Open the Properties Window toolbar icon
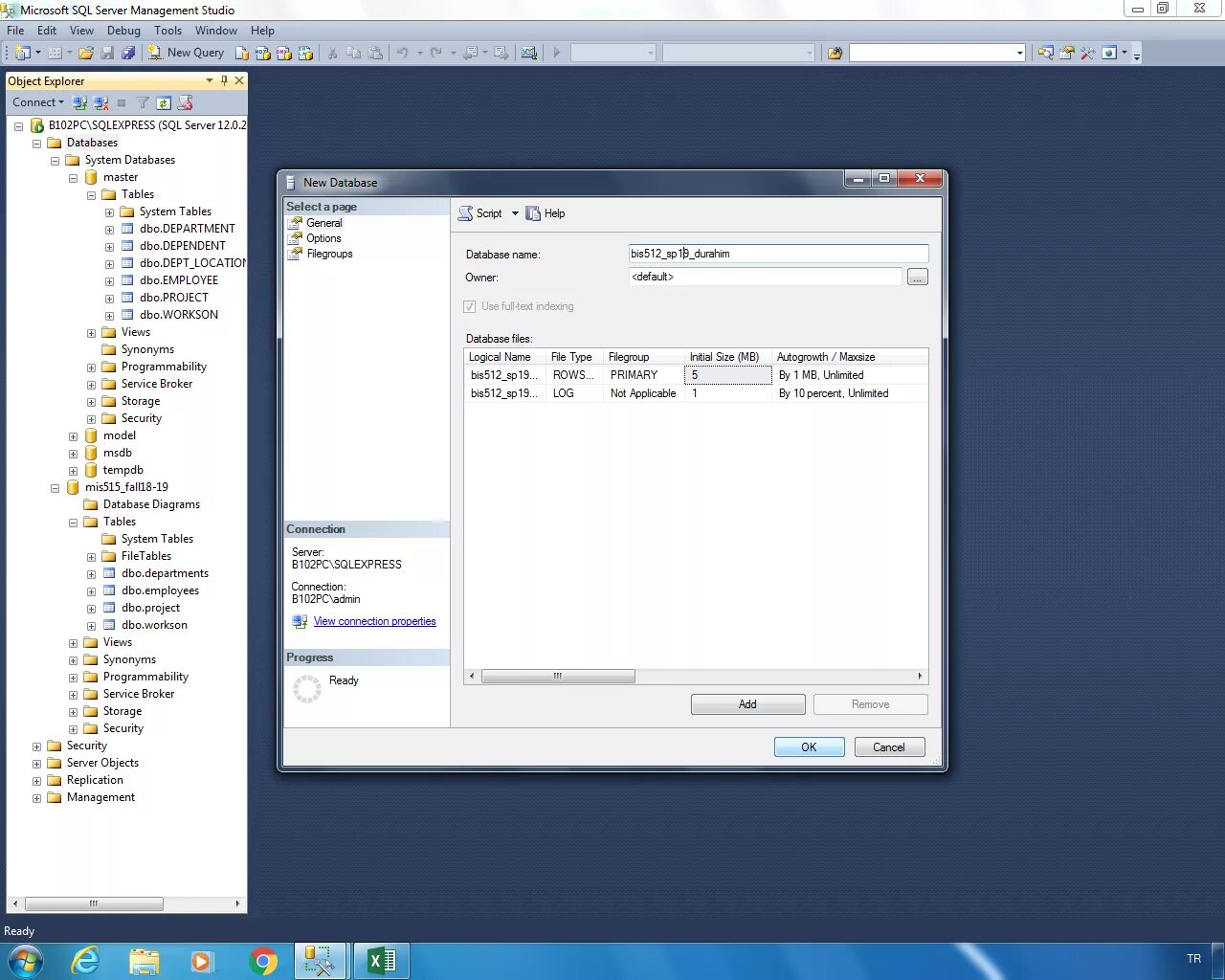The width and height of the screenshot is (1225, 980). (x=1067, y=53)
